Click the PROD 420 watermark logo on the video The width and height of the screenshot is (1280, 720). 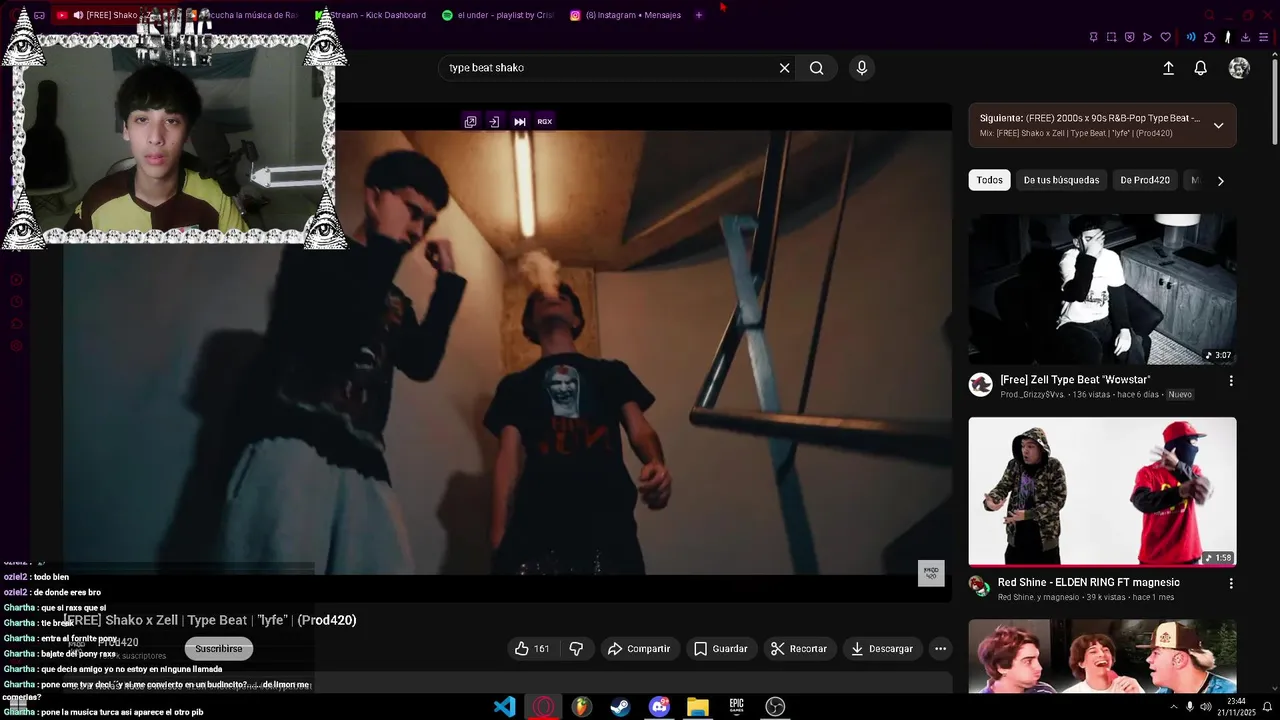click(931, 573)
